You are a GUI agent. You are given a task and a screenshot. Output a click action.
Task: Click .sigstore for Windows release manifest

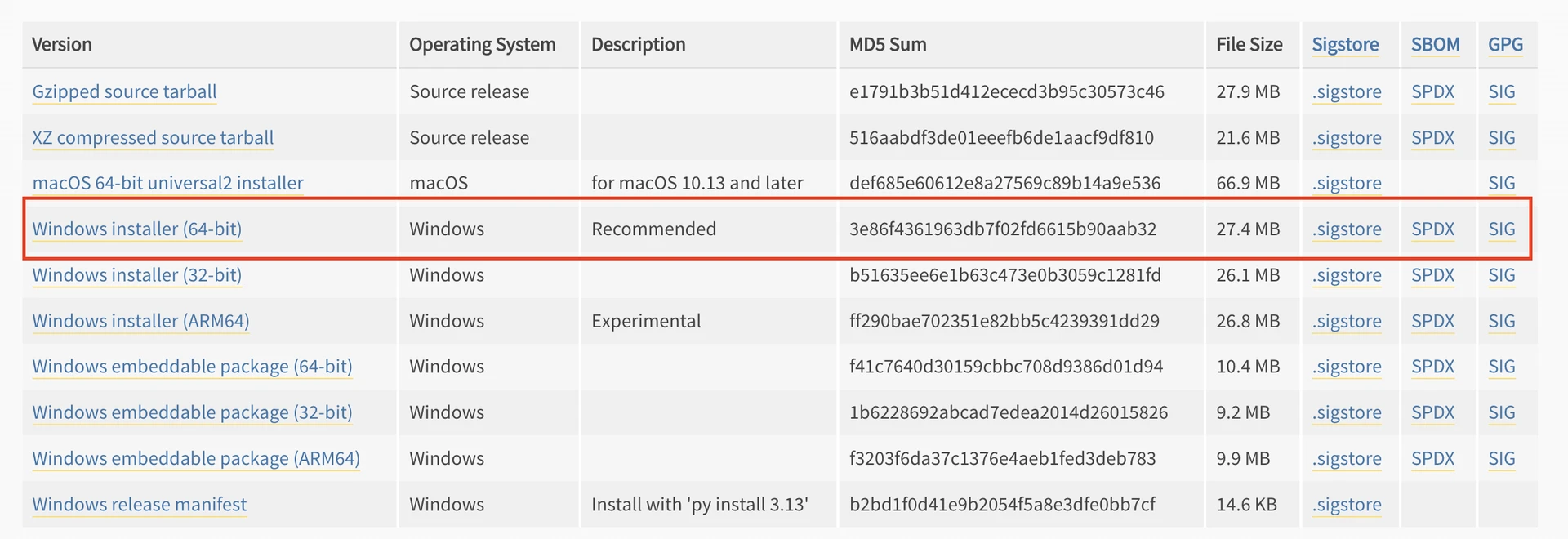[1347, 505]
